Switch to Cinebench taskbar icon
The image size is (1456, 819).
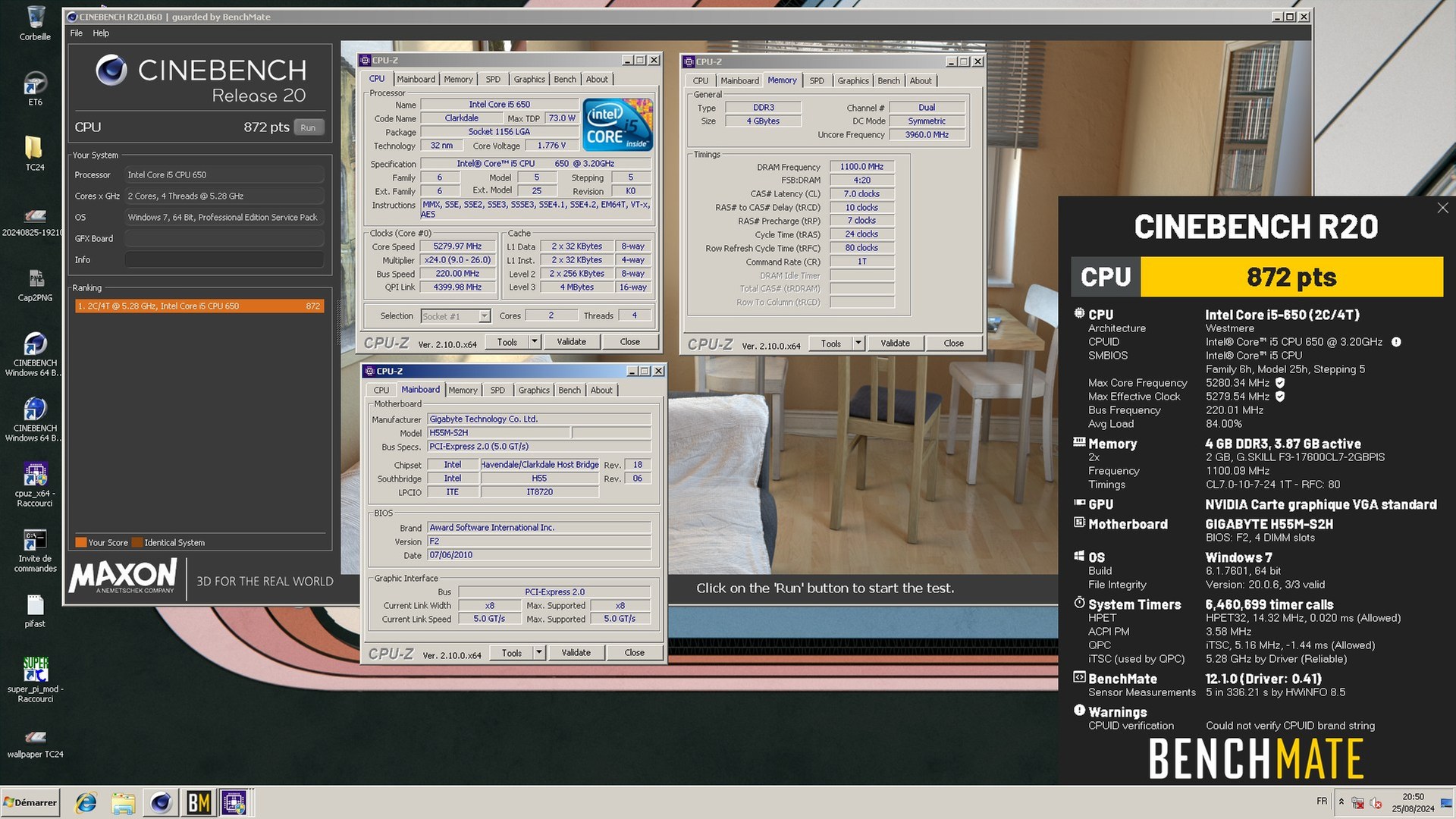tap(160, 802)
